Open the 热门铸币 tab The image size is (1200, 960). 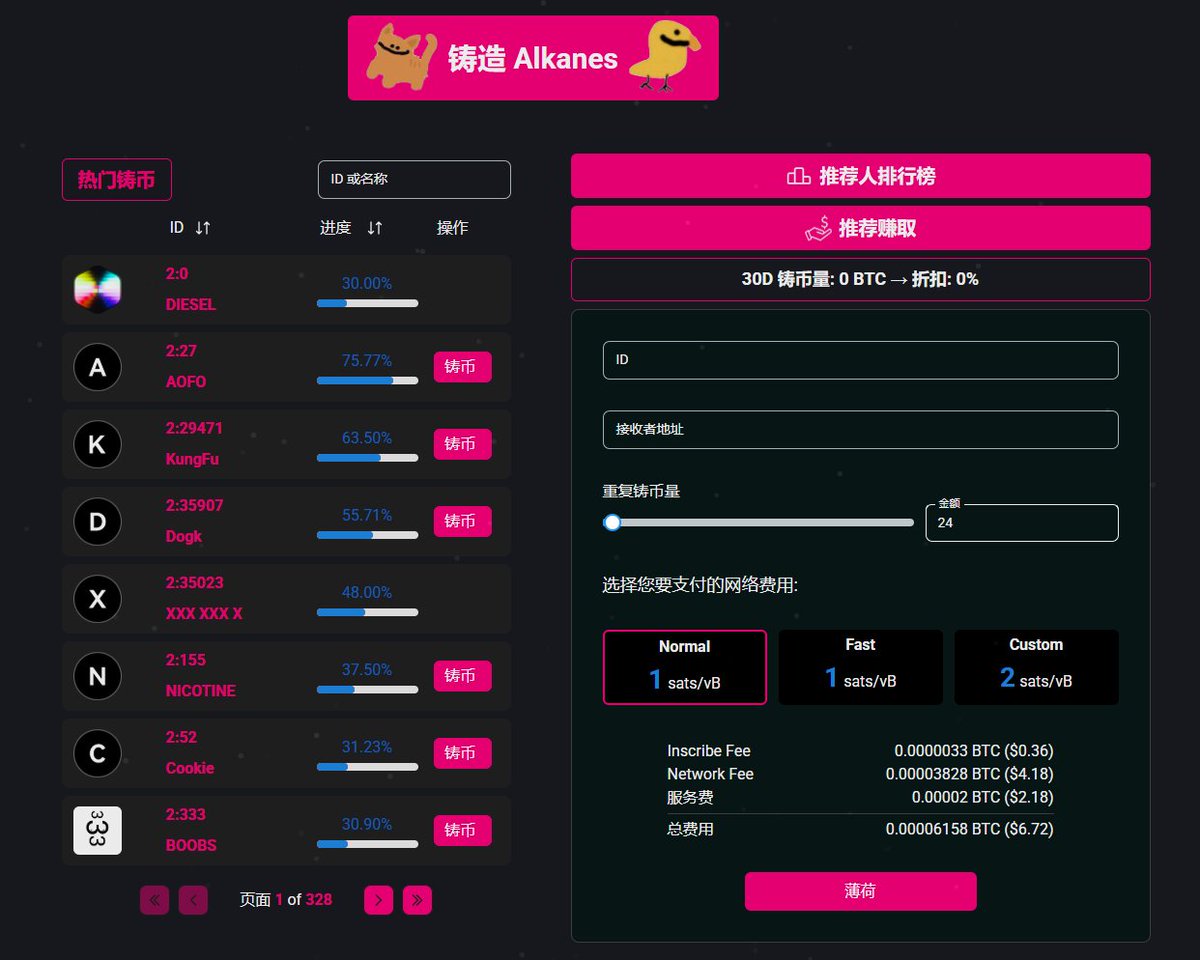(116, 179)
